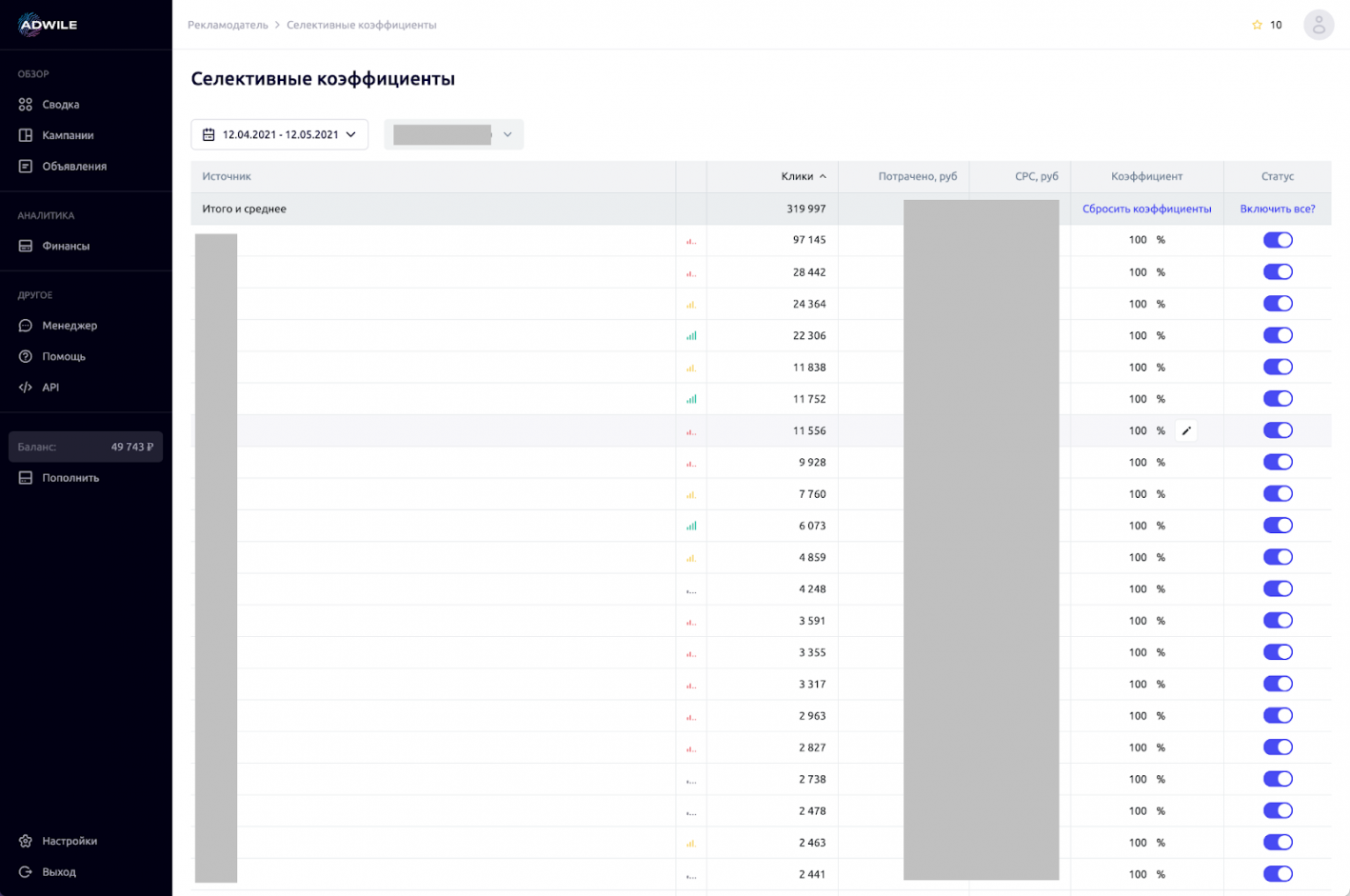
Task: Click the Adwile logo
Action: click(48, 25)
